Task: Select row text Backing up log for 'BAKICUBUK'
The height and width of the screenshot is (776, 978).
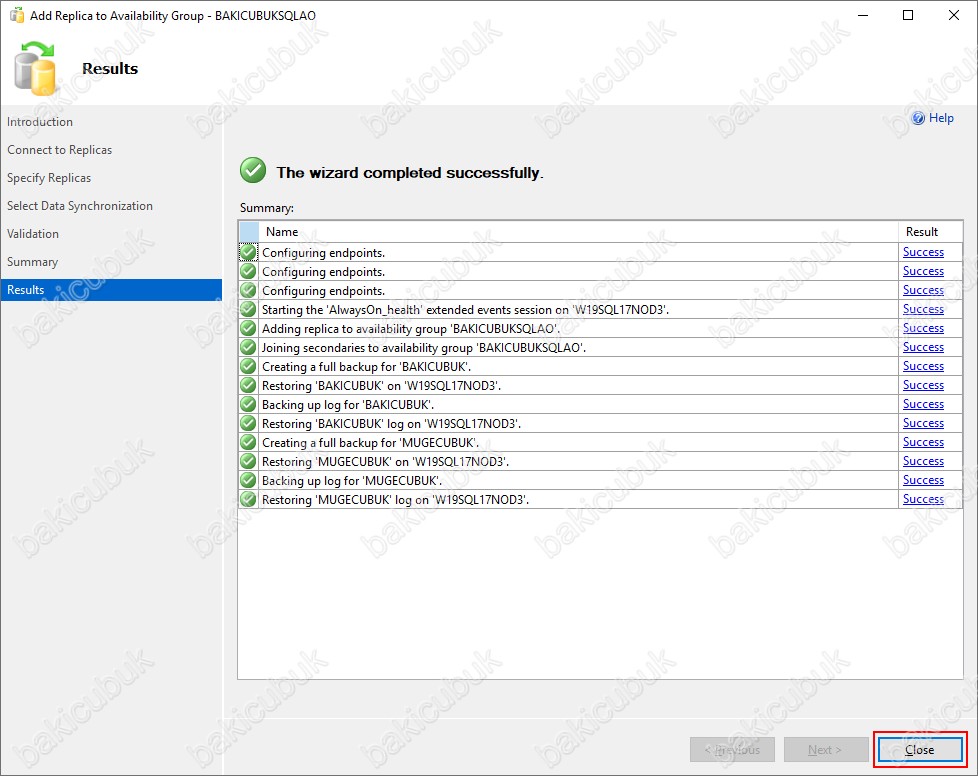Action: click(347, 405)
